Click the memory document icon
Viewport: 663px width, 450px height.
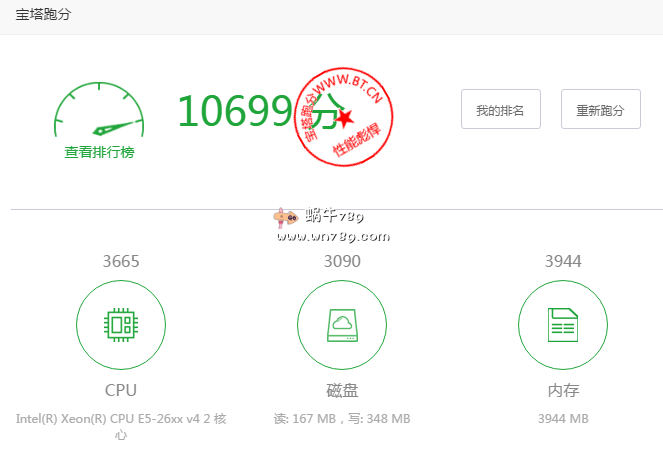coord(562,324)
